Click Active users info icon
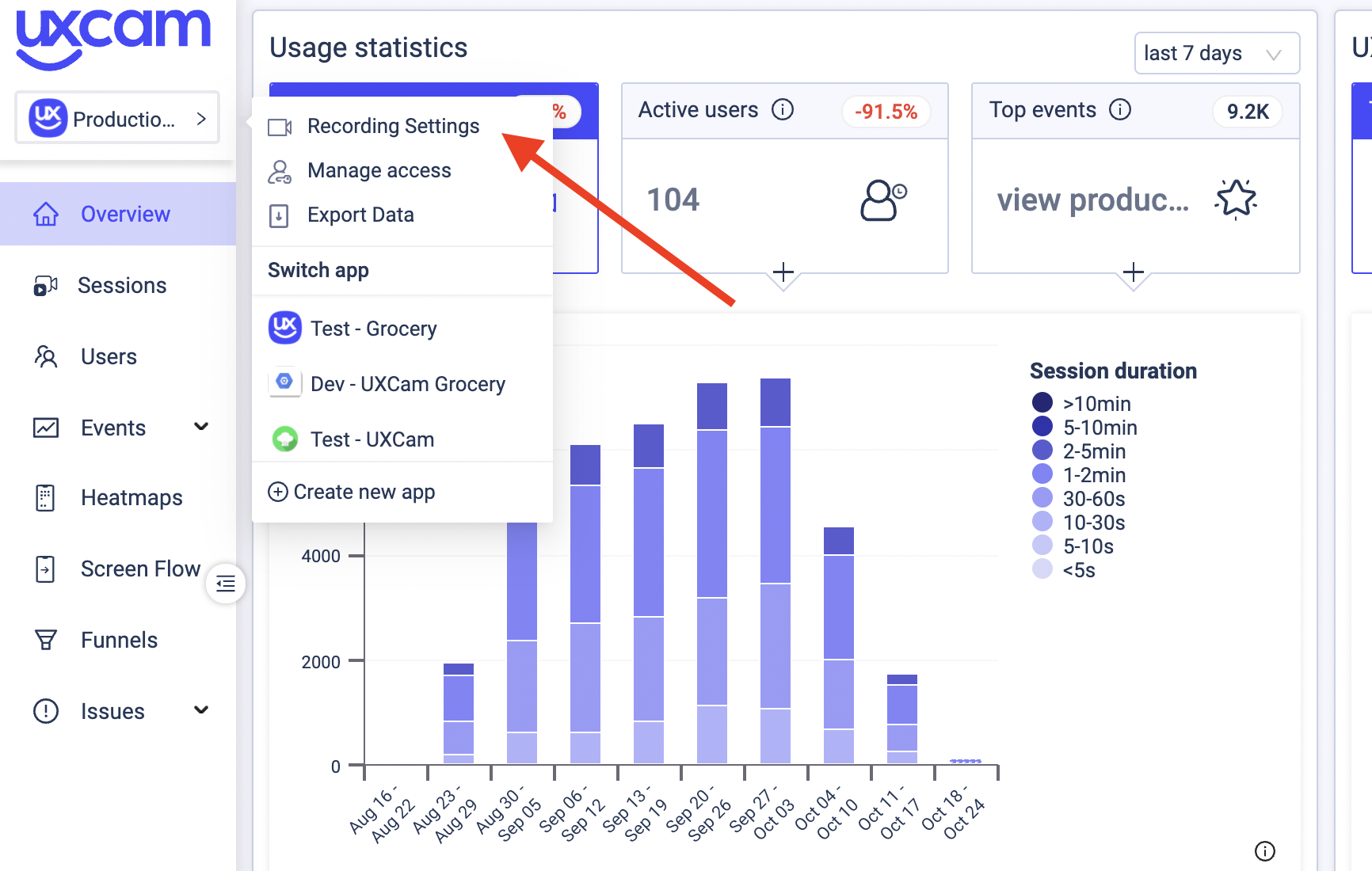 [x=783, y=109]
